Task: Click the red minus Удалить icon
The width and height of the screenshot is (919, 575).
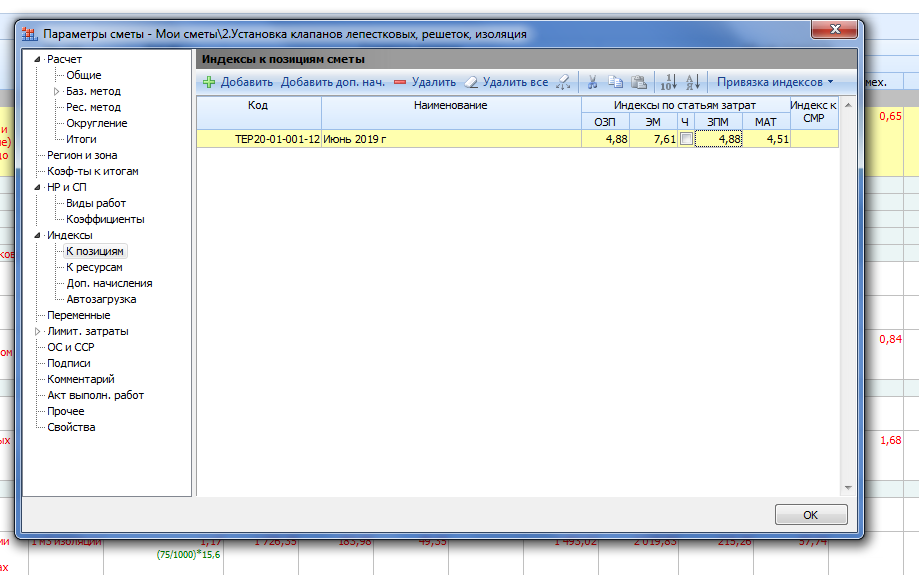Action: pos(400,82)
